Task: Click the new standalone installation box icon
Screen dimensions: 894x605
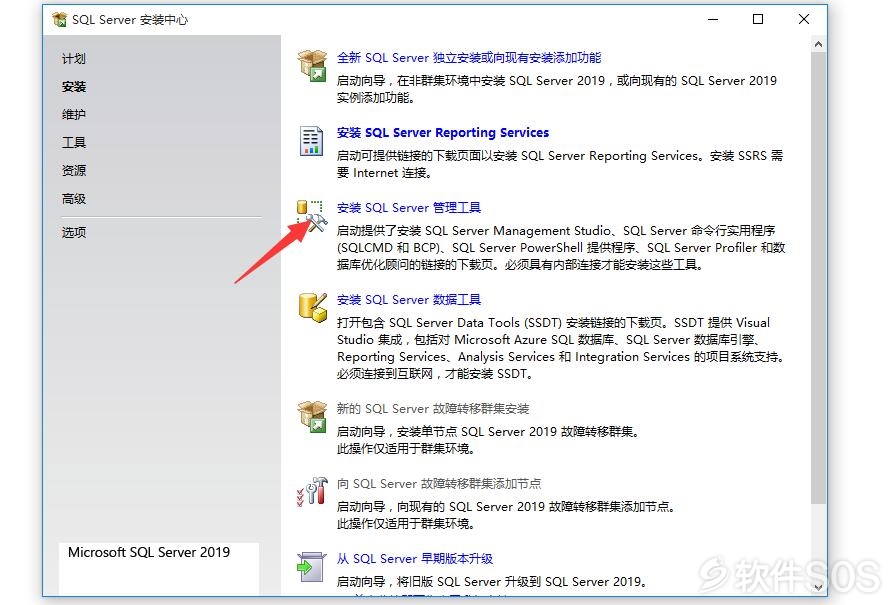Action: coord(312,65)
